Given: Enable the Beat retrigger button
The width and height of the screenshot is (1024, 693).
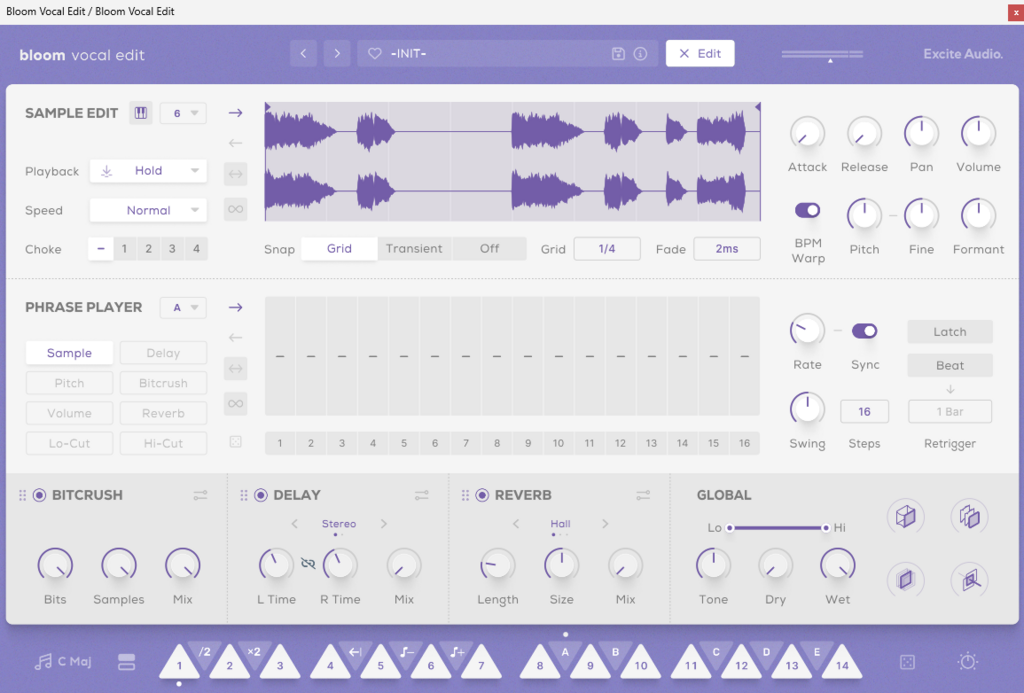Looking at the screenshot, I should coord(950,365).
